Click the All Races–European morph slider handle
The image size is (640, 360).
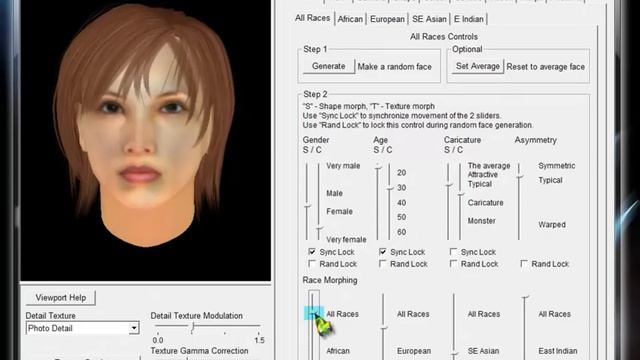click(x=384, y=328)
